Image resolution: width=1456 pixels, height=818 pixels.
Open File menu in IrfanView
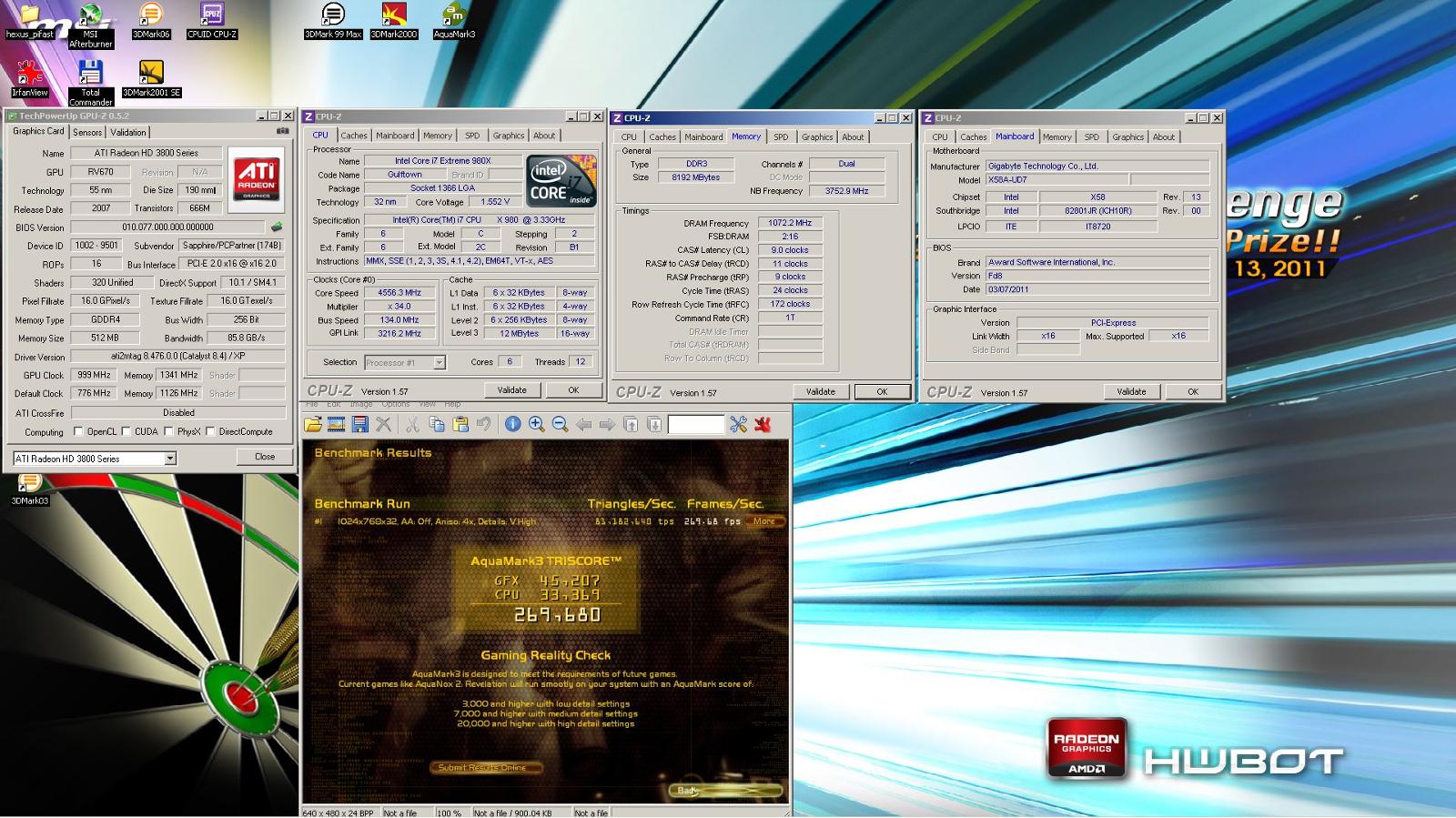312,404
